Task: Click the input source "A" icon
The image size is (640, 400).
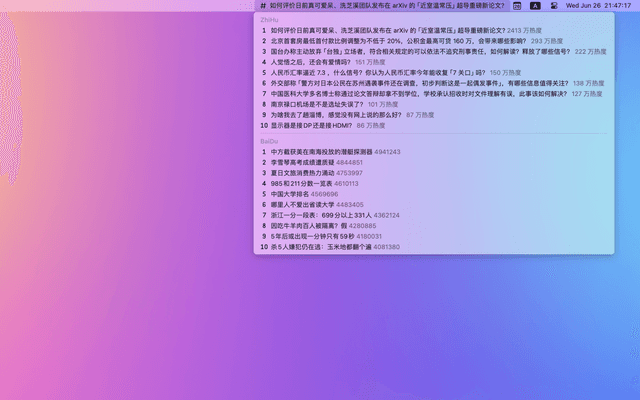Action: [535, 6]
